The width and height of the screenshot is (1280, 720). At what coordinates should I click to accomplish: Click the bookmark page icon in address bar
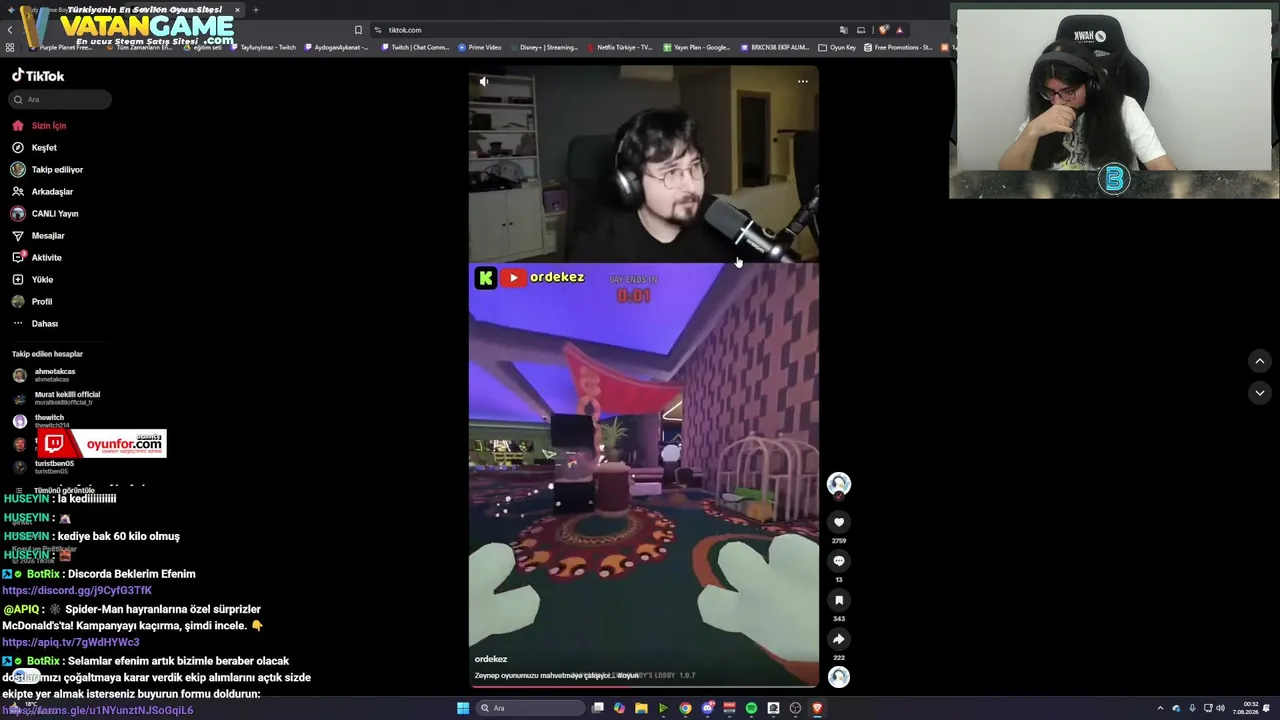pos(358,30)
